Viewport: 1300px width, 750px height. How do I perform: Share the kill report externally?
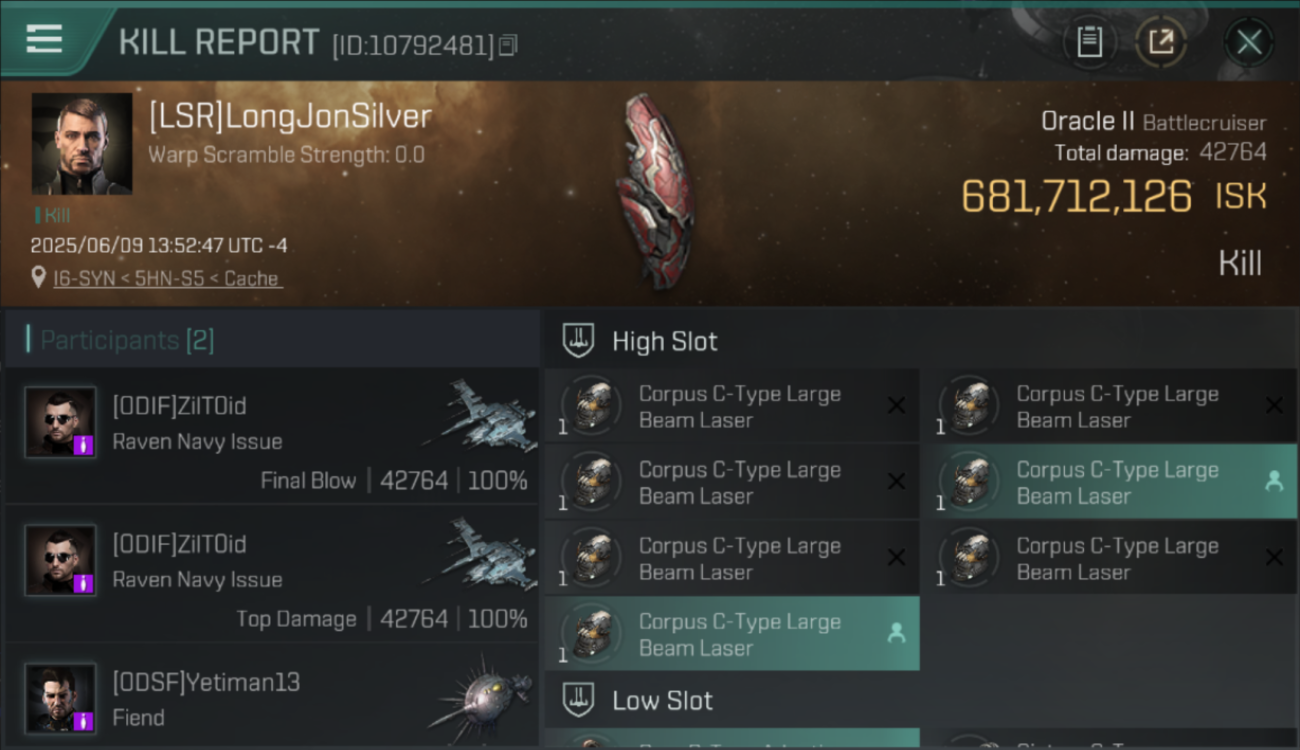(x=1161, y=42)
